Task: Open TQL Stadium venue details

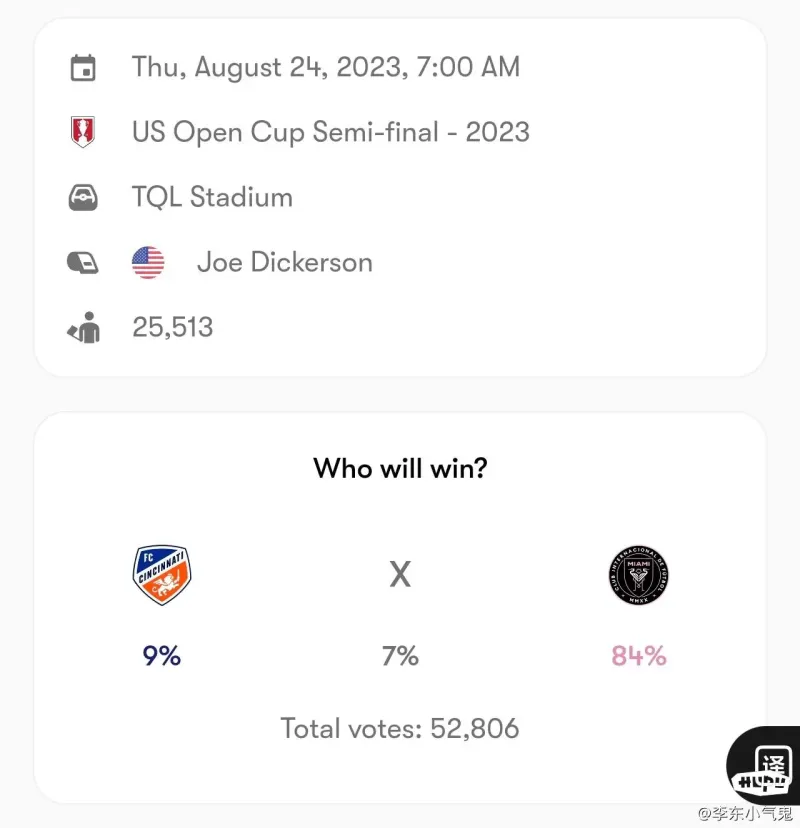Action: click(212, 197)
